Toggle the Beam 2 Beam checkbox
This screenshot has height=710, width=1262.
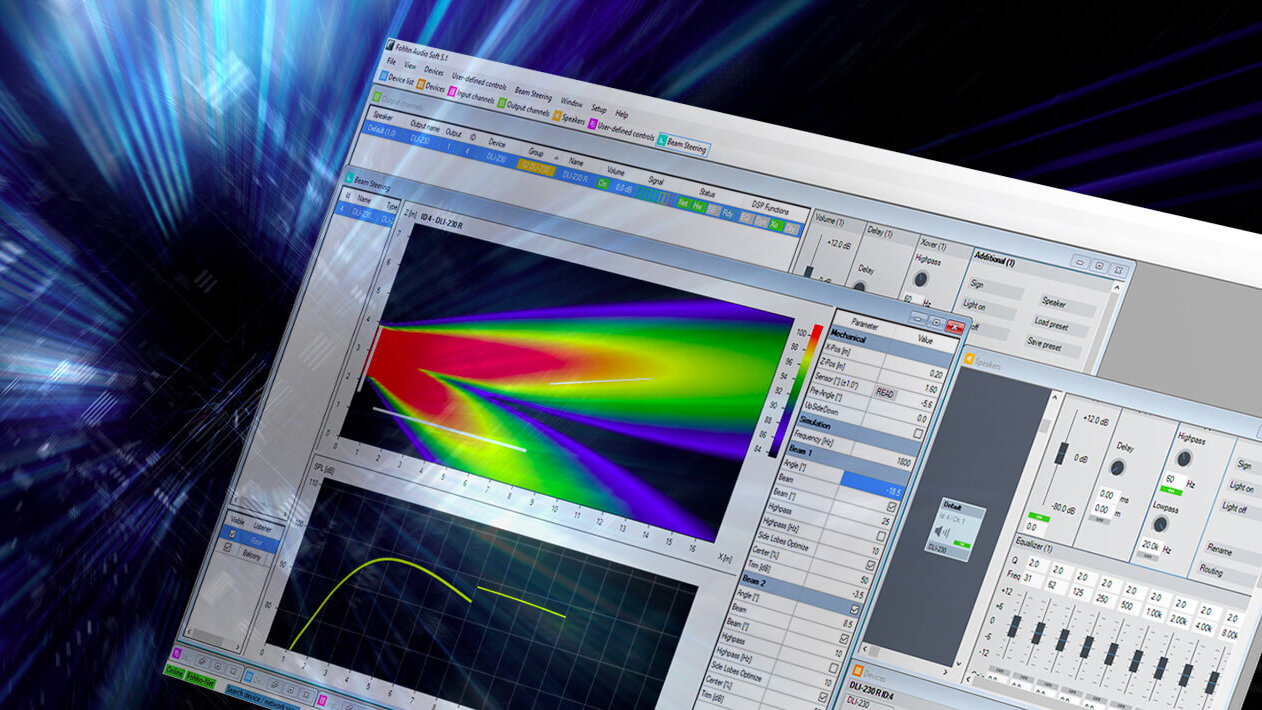[844, 638]
